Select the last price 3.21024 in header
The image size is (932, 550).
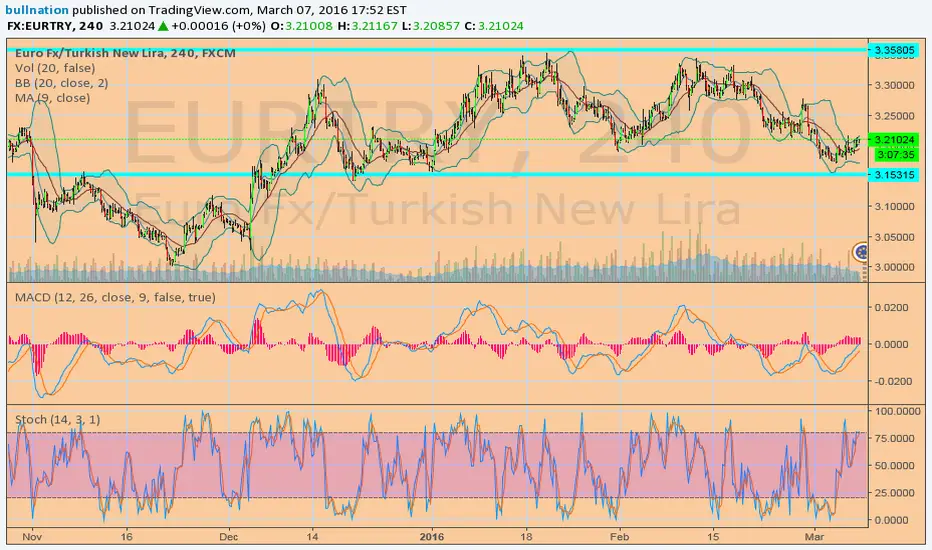[x=132, y=26]
